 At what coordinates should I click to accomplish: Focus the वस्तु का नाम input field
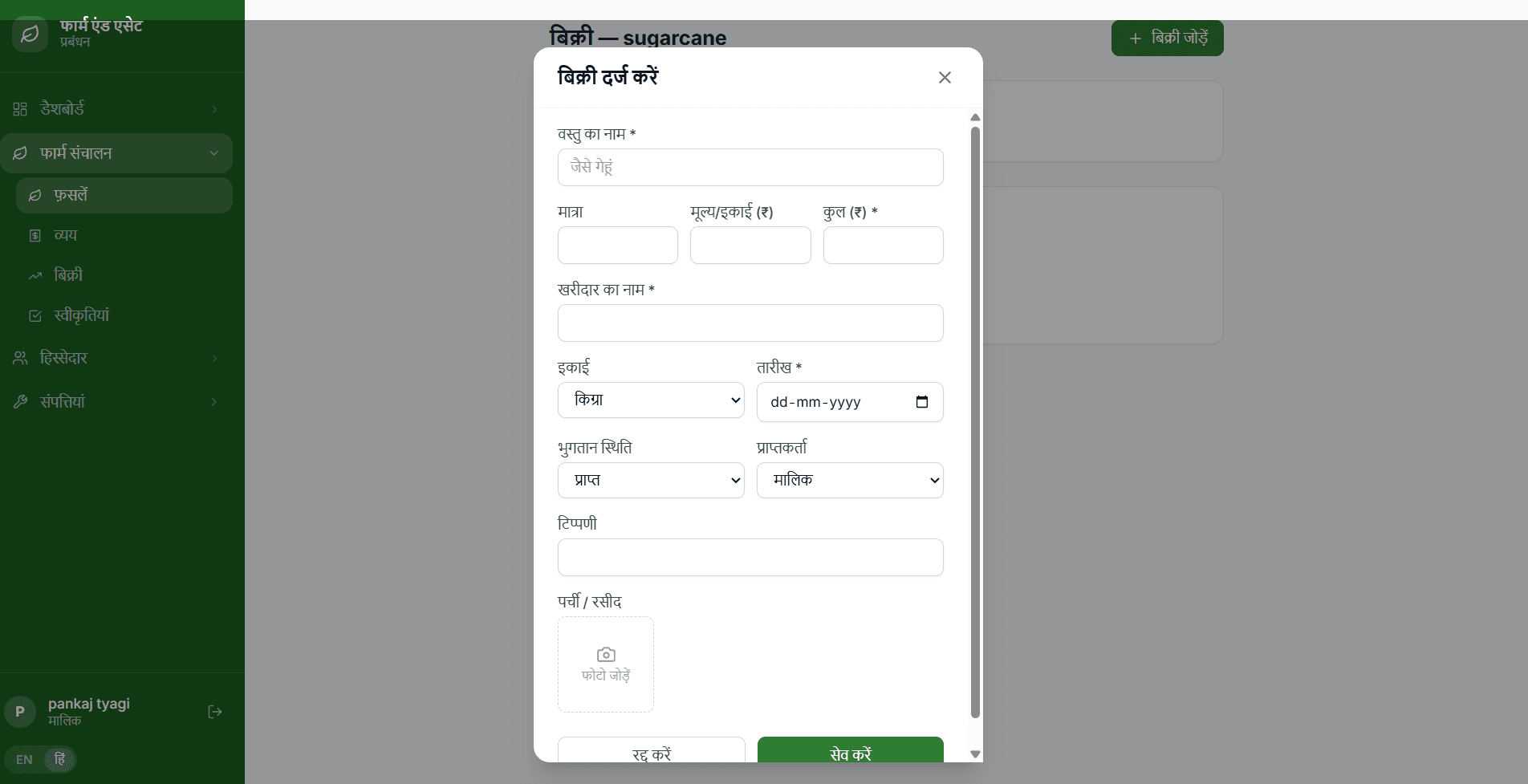[x=750, y=168]
